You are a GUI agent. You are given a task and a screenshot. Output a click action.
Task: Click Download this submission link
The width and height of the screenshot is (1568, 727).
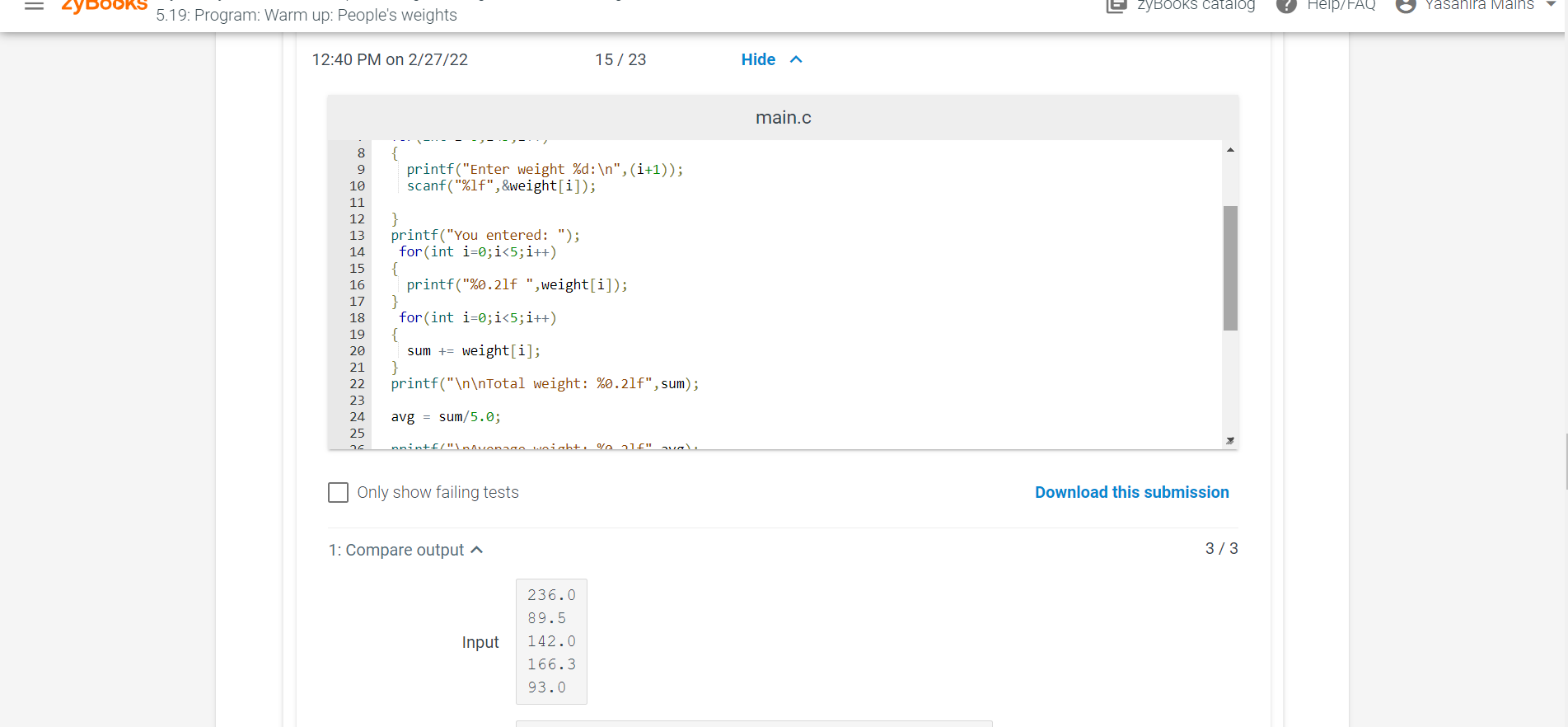click(1131, 492)
